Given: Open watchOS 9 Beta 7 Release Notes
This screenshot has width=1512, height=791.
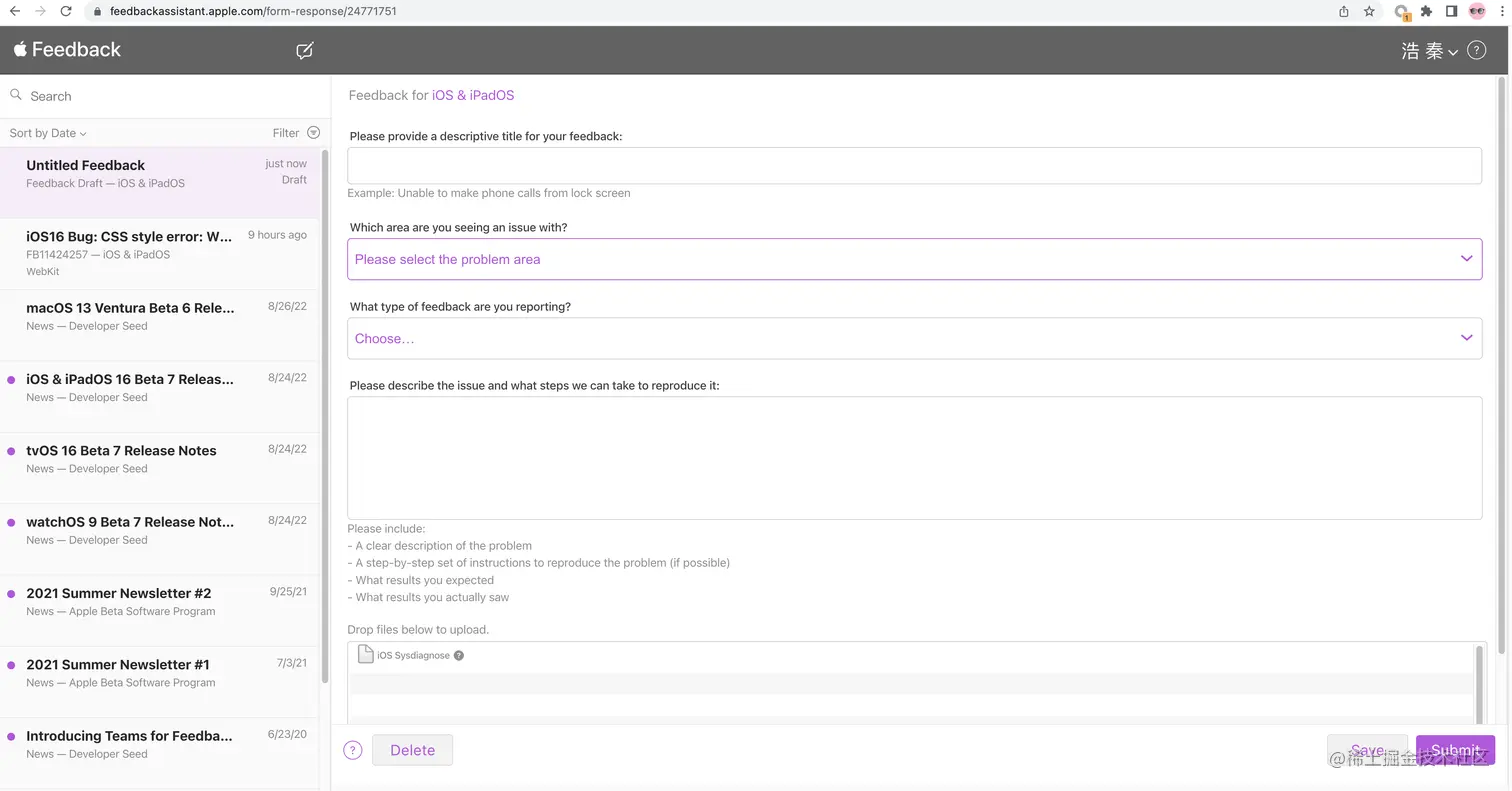Looking at the screenshot, I should tap(160, 540).
